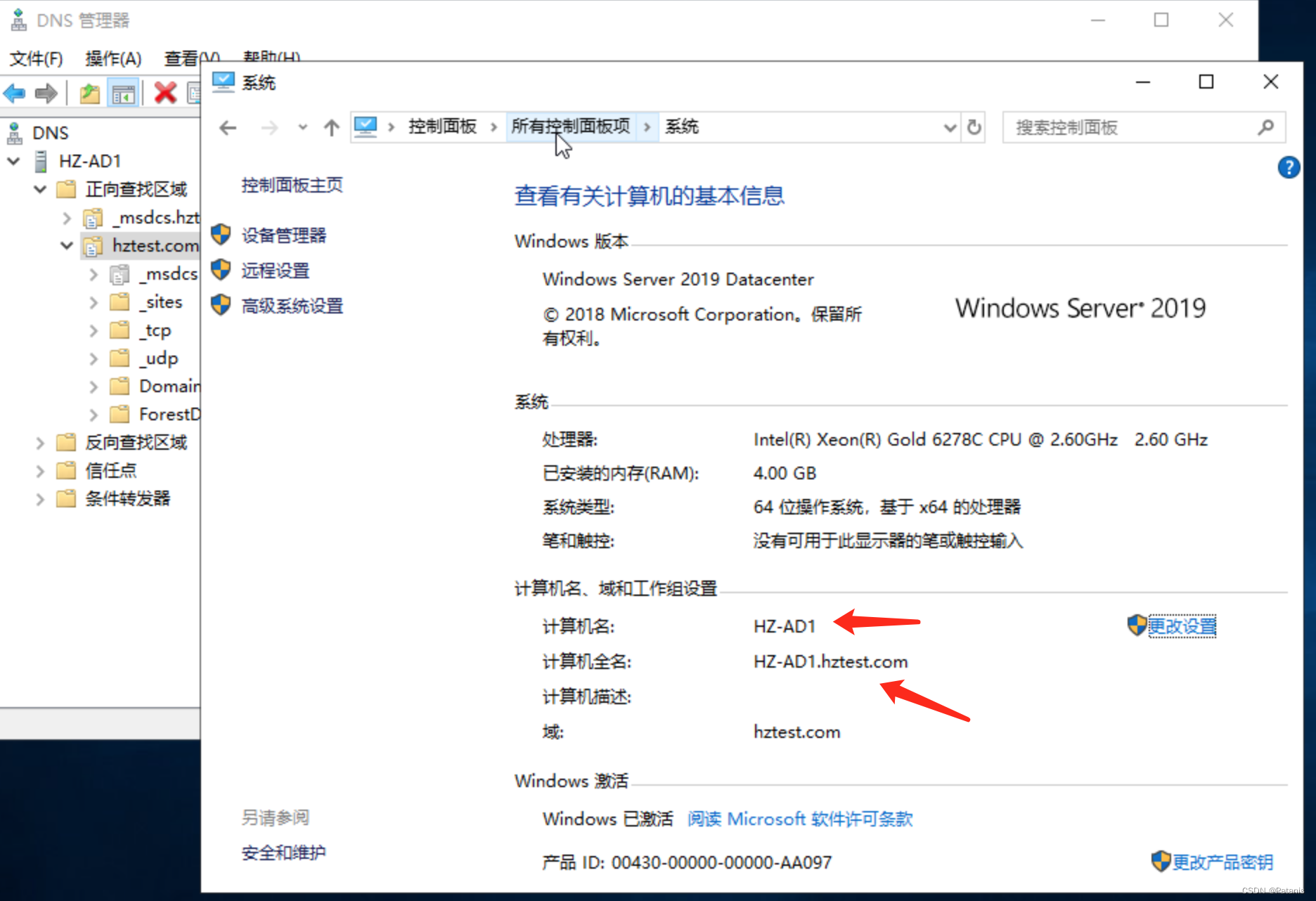Viewport: 1316px width, 901px height.
Task: Click the shield icon next to 设备管理器
Action: pos(221,235)
